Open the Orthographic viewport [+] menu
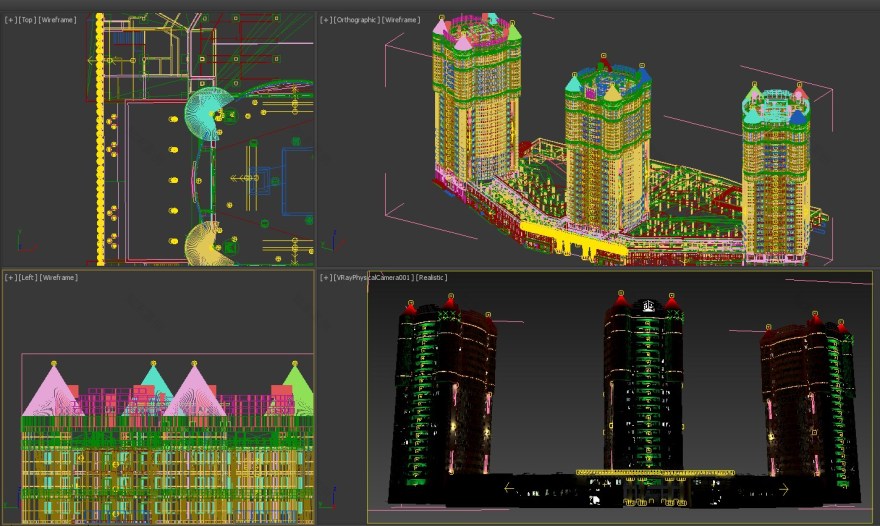 click(326, 20)
